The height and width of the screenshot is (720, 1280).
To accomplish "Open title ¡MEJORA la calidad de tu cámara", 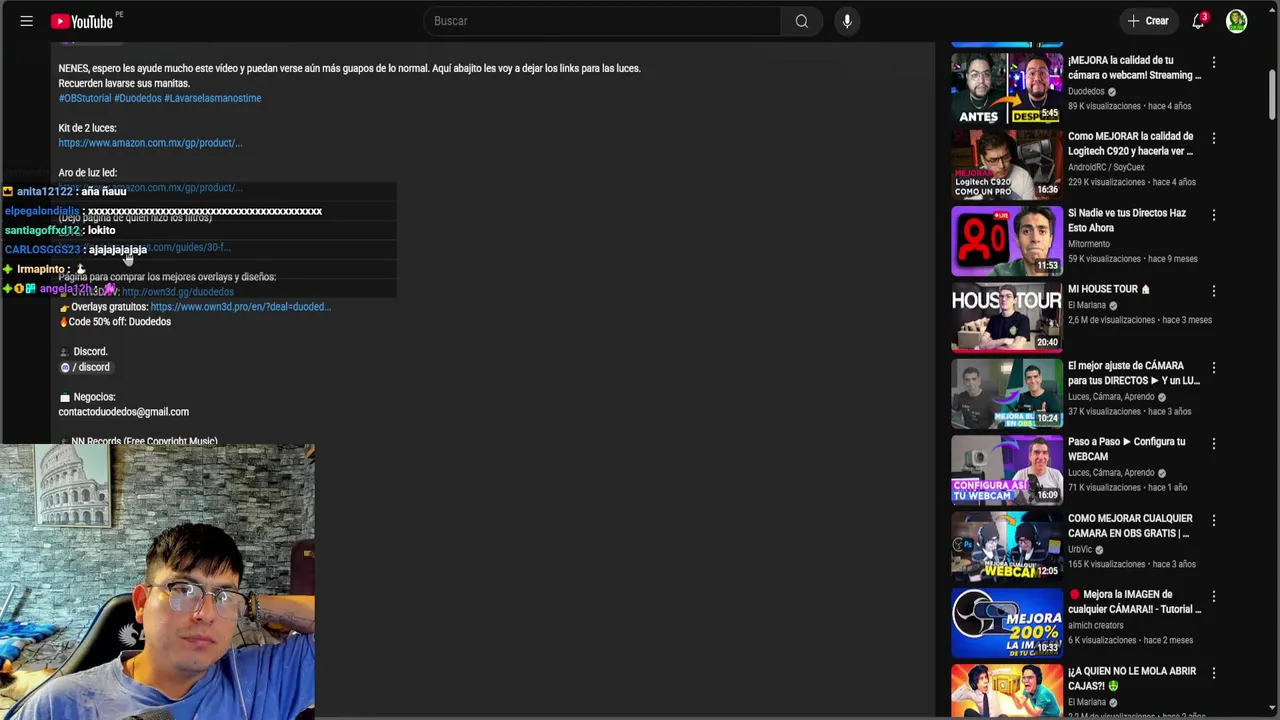I will (x=1134, y=68).
